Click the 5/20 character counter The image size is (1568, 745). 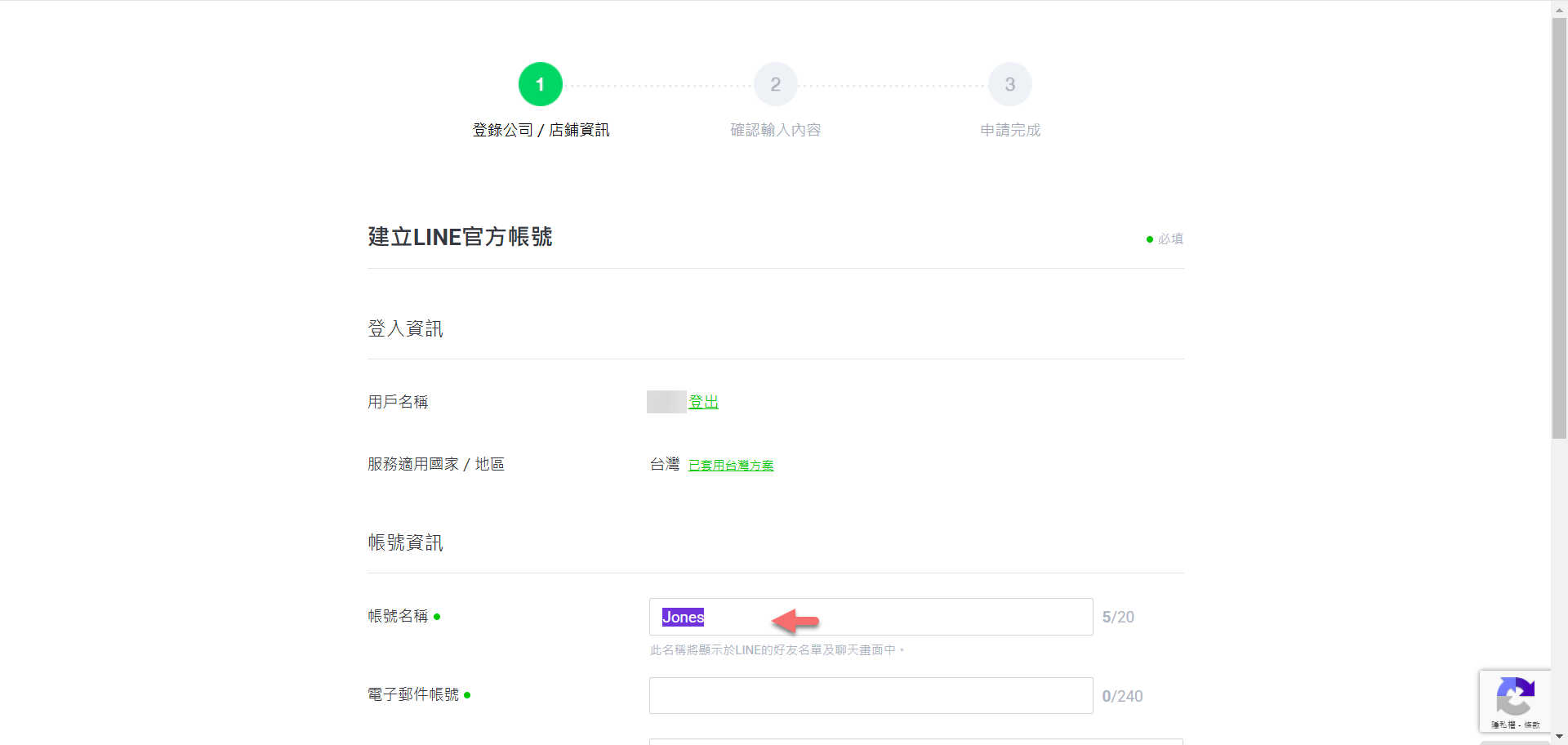point(1118,618)
